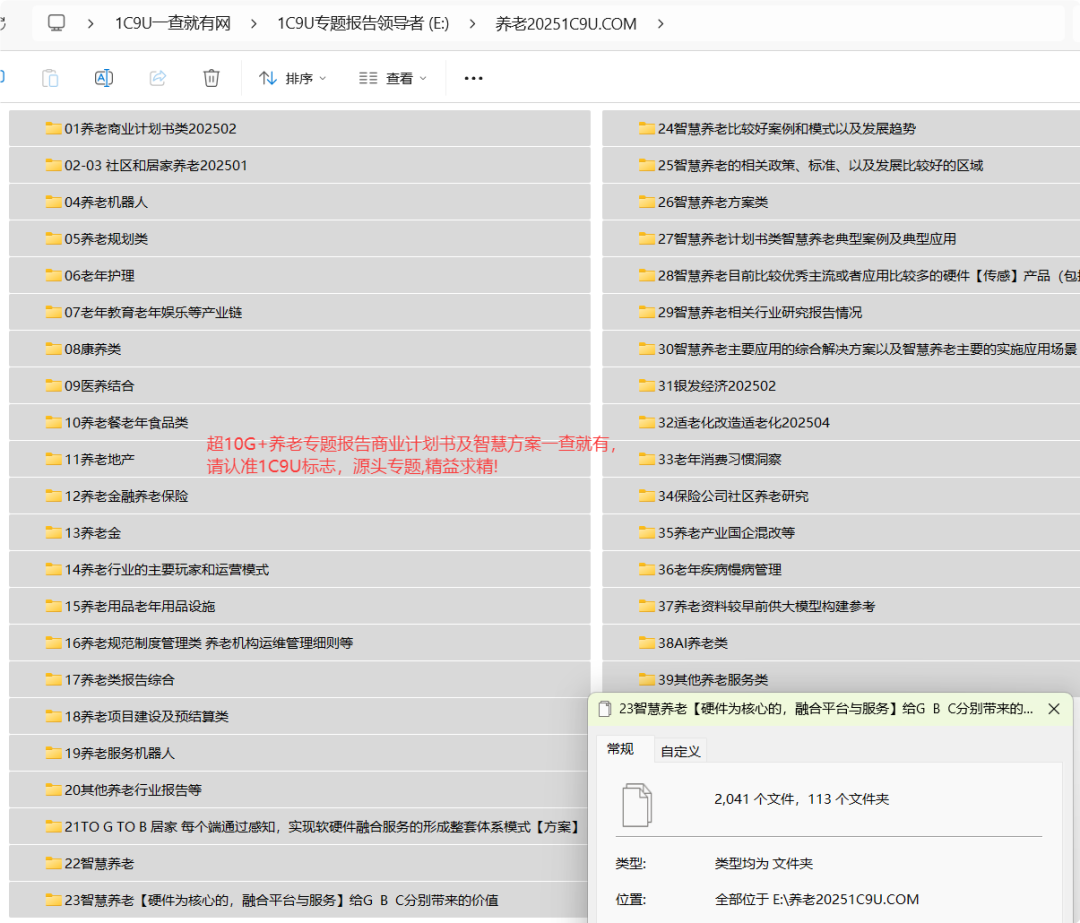Viewport: 1080px width, 923px height.
Task: Click the Rename toolbar icon
Action: 104,78
